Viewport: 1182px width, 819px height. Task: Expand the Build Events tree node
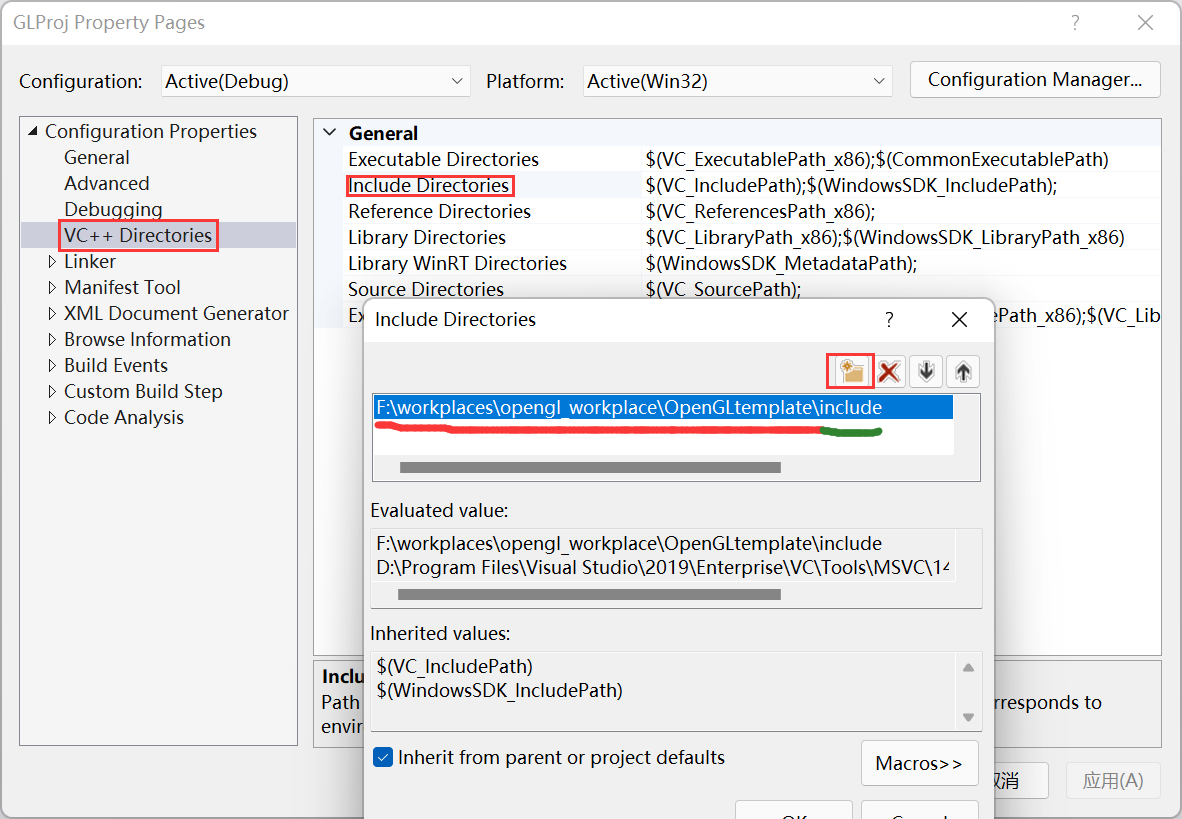click(x=53, y=365)
